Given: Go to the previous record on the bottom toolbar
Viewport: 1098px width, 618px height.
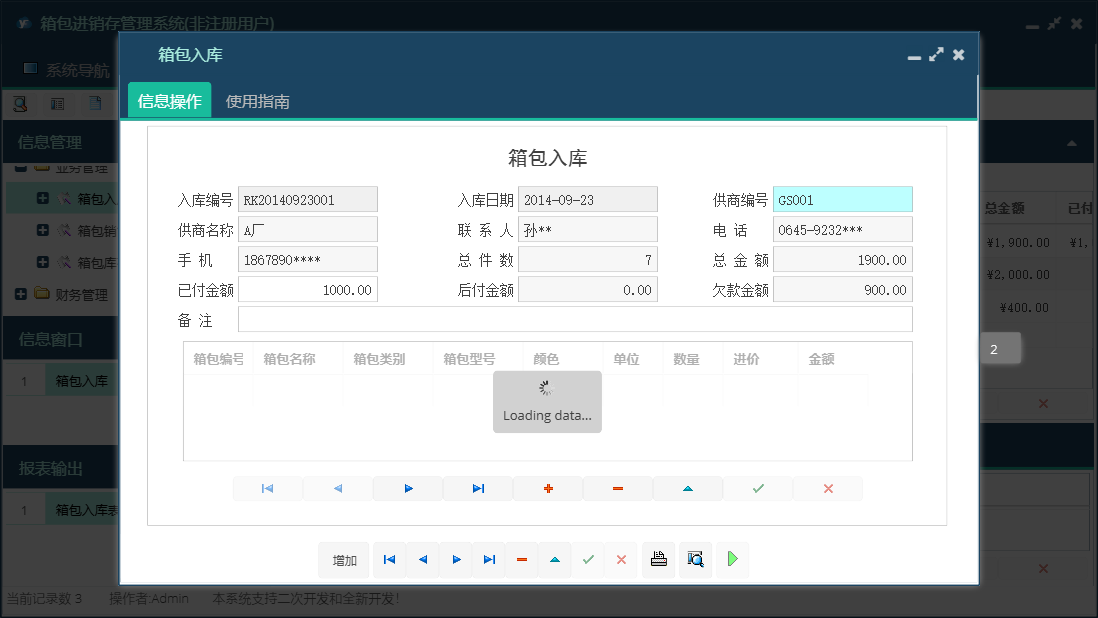Looking at the screenshot, I should tap(422, 560).
